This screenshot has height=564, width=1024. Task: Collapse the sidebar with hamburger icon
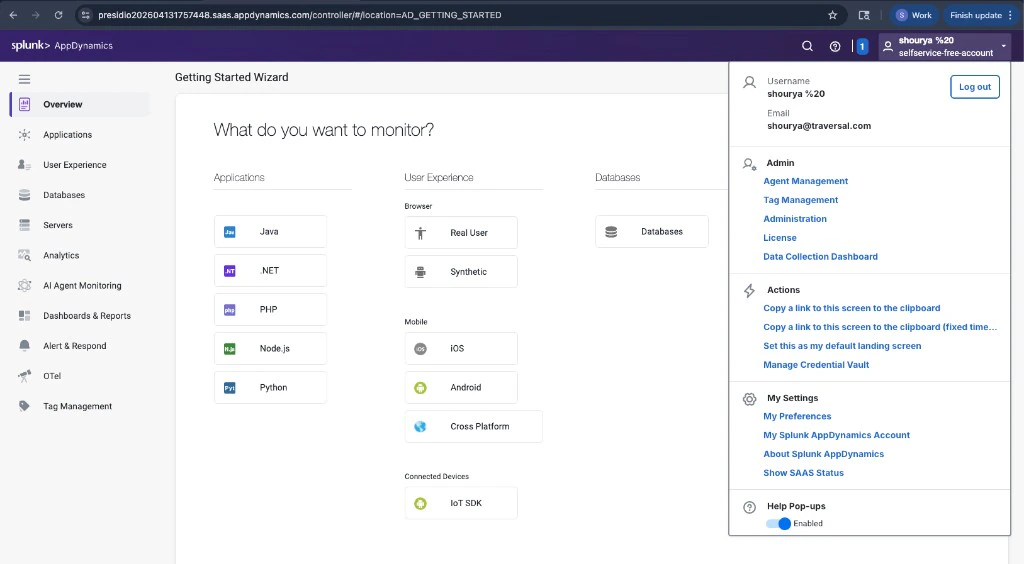tap(24, 80)
